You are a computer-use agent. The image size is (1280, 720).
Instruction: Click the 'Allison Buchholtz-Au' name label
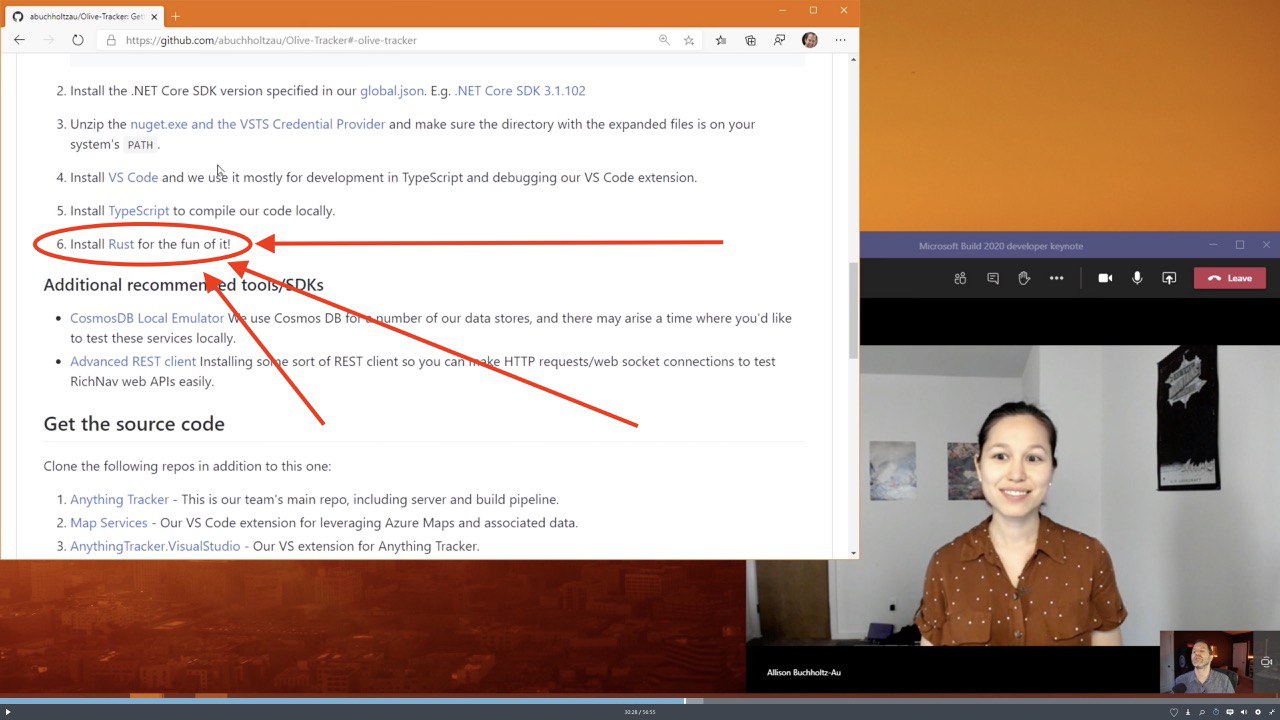point(804,672)
